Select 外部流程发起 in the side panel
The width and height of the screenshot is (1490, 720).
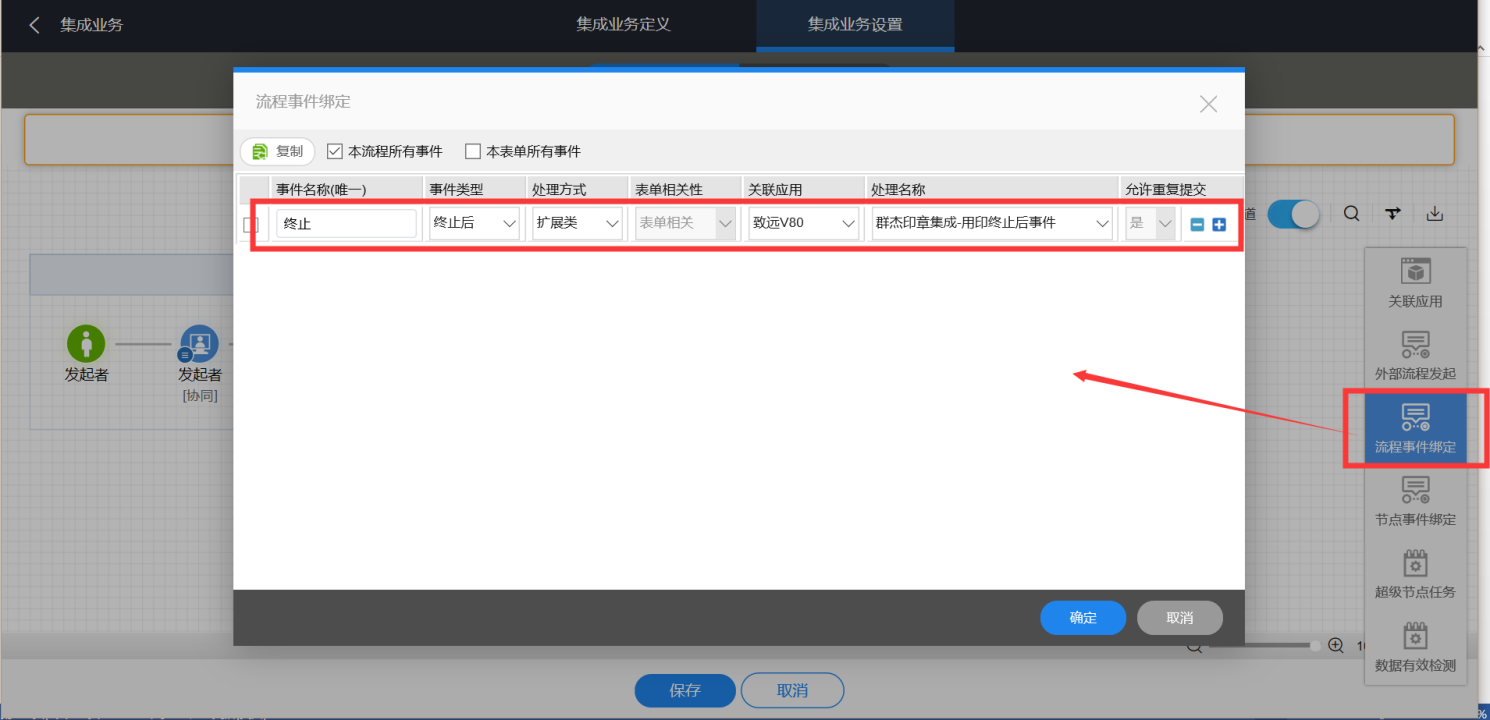1415,356
